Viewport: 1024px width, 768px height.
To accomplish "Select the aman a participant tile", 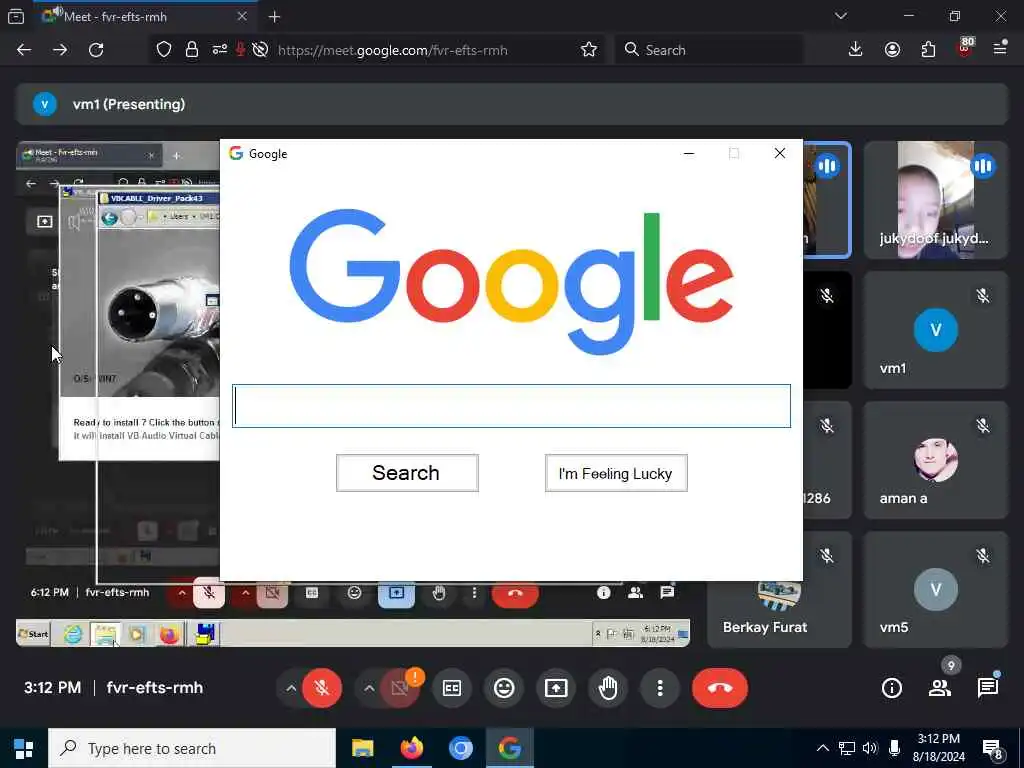I will pos(935,460).
